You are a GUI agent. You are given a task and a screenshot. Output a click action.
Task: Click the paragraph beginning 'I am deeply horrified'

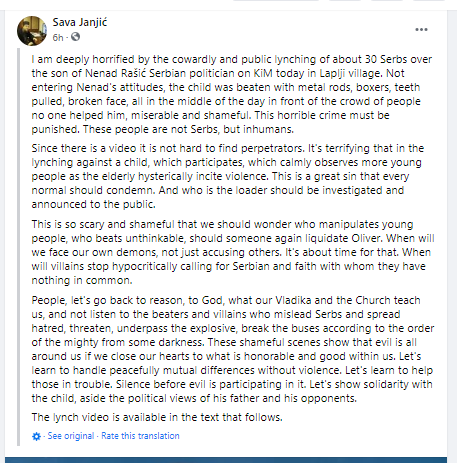click(232, 94)
